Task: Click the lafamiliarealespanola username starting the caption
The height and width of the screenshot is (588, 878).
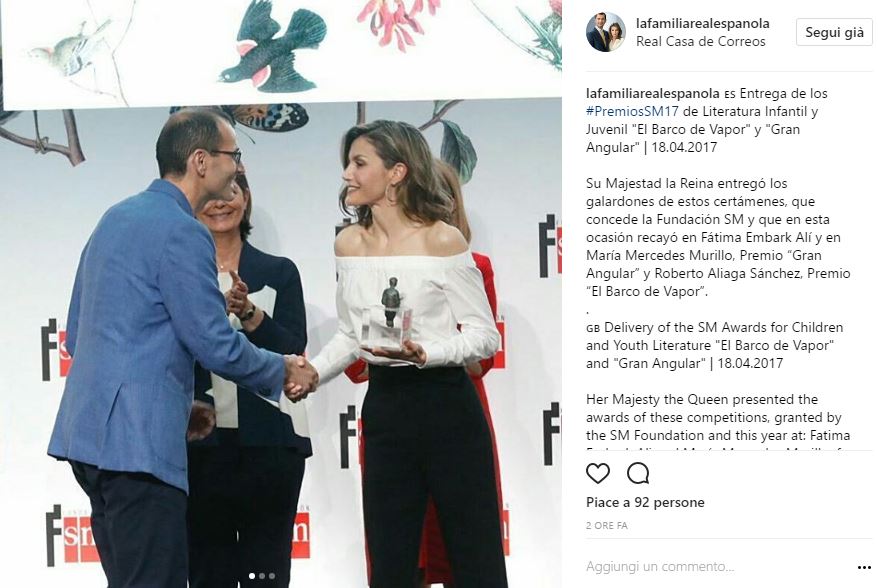Action: pos(652,94)
